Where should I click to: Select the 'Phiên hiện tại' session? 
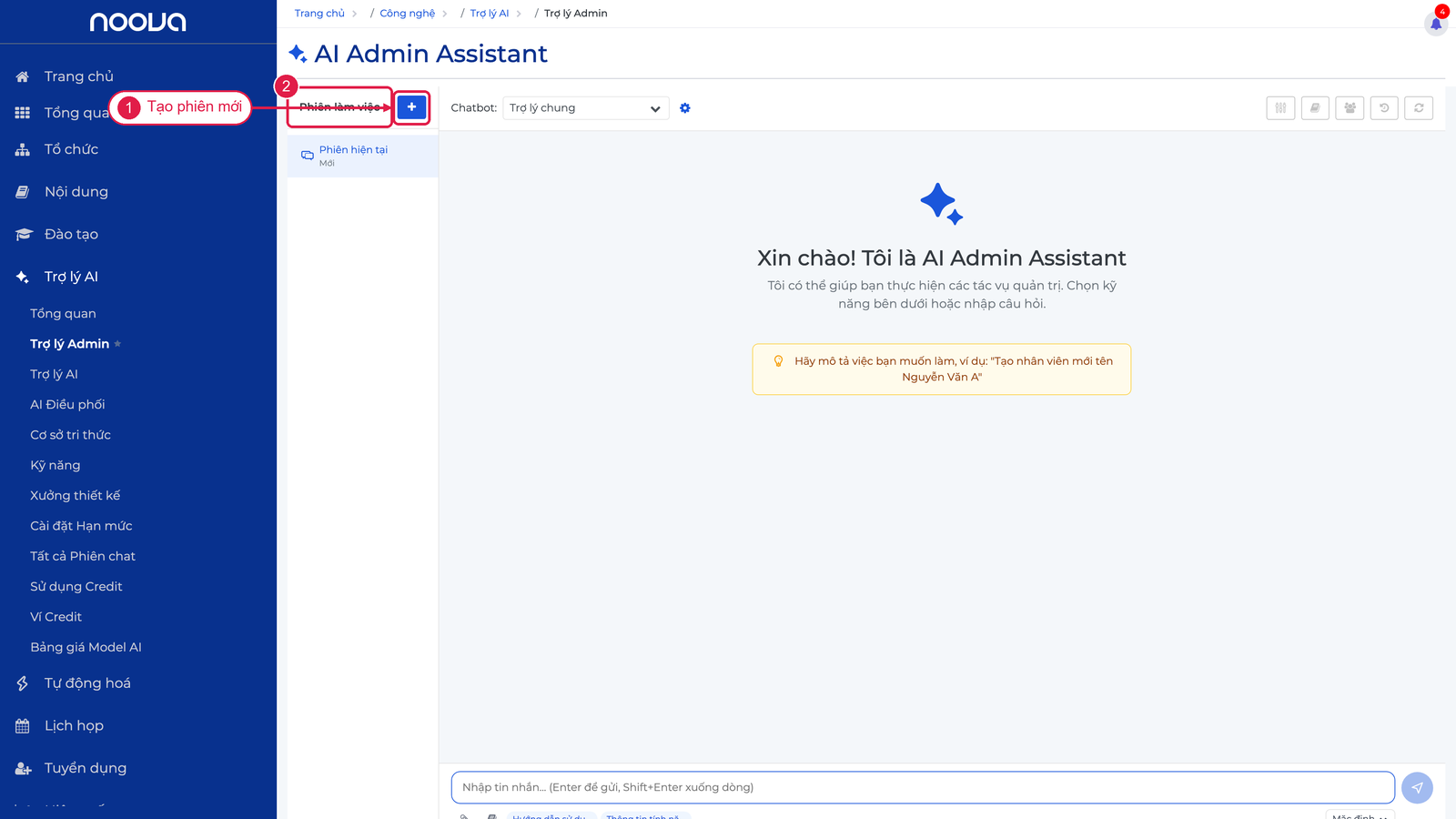(x=363, y=156)
